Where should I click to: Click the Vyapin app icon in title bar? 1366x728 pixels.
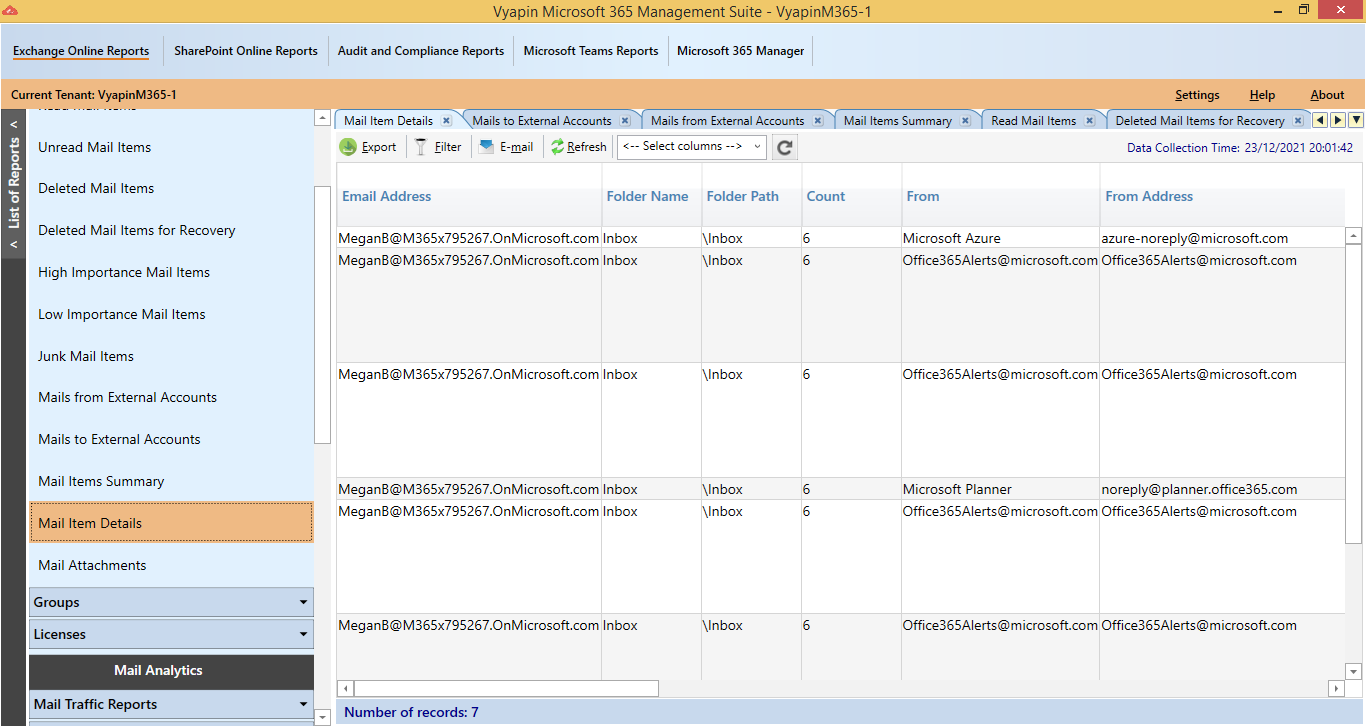[x=10, y=10]
